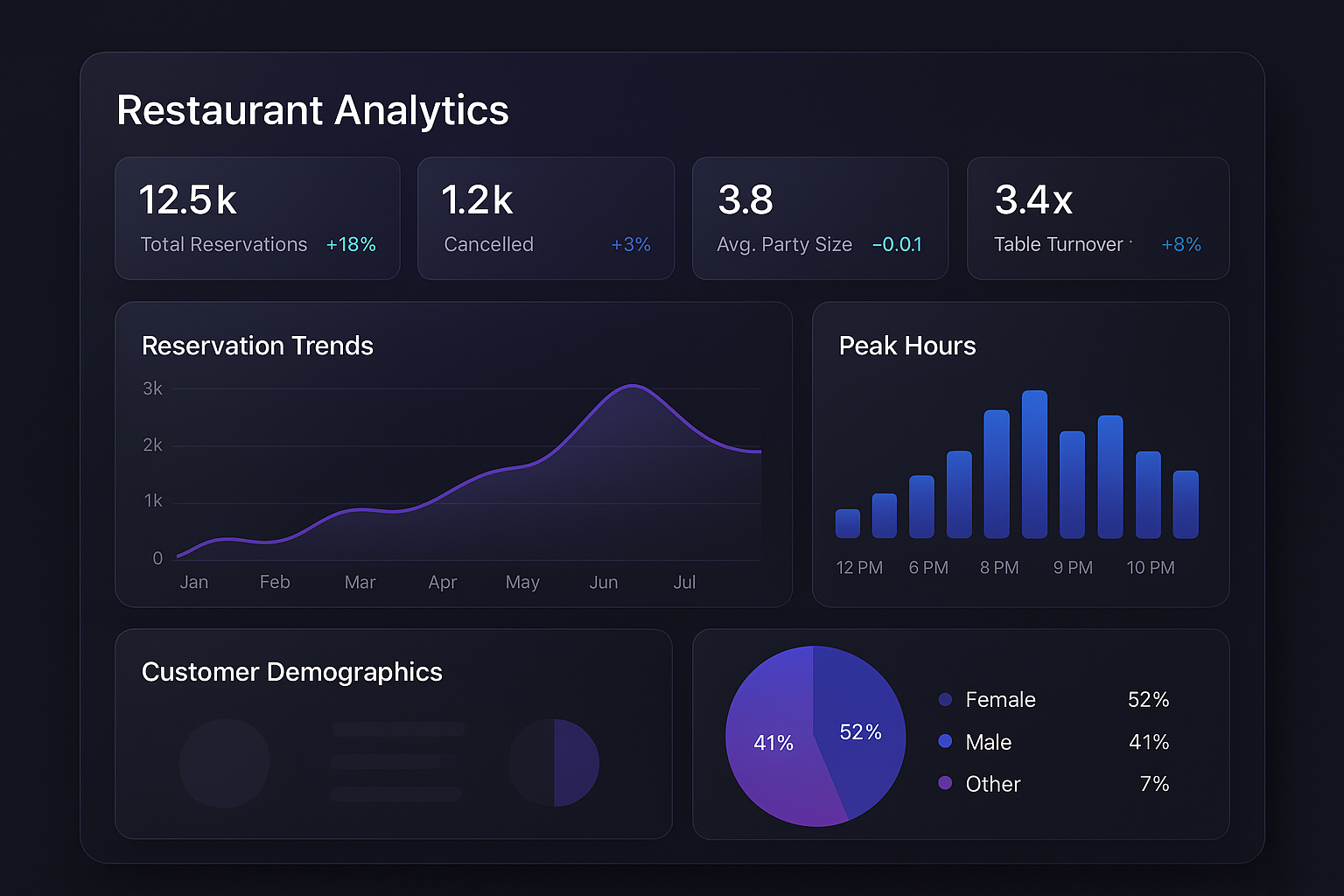Click the Jun label on the trend chart
This screenshot has height=896, width=1344.
[604, 582]
